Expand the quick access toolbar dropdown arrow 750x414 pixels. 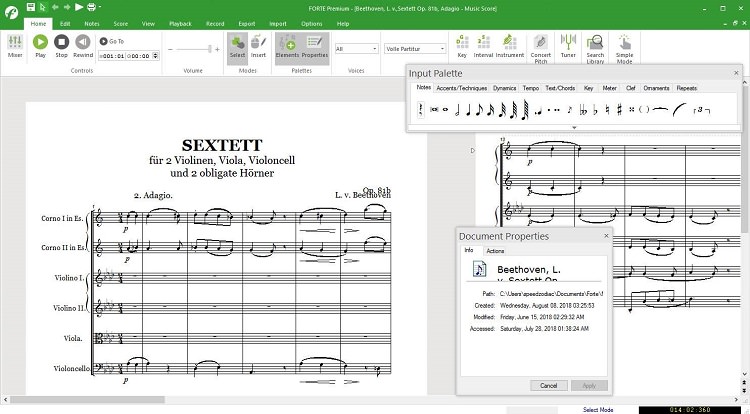click(99, 7)
